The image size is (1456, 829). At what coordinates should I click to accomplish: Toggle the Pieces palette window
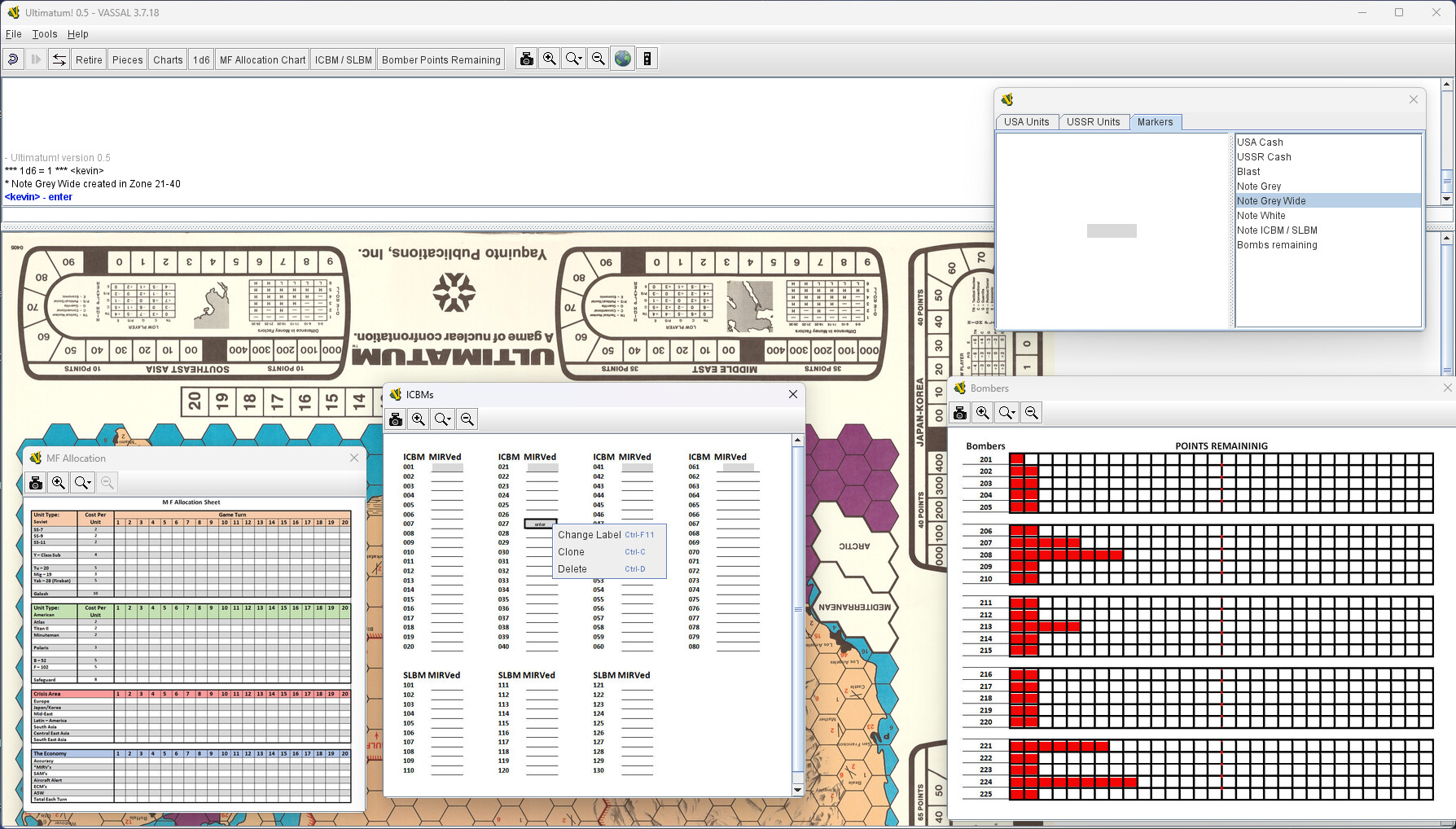coord(127,59)
